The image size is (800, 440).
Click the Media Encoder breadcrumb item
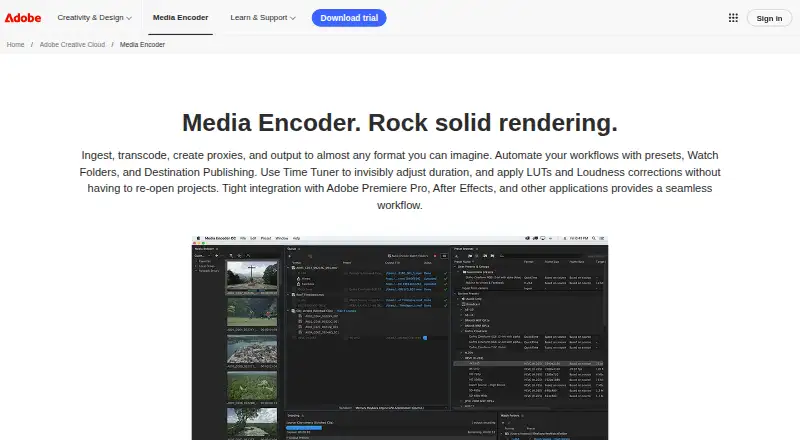click(142, 44)
